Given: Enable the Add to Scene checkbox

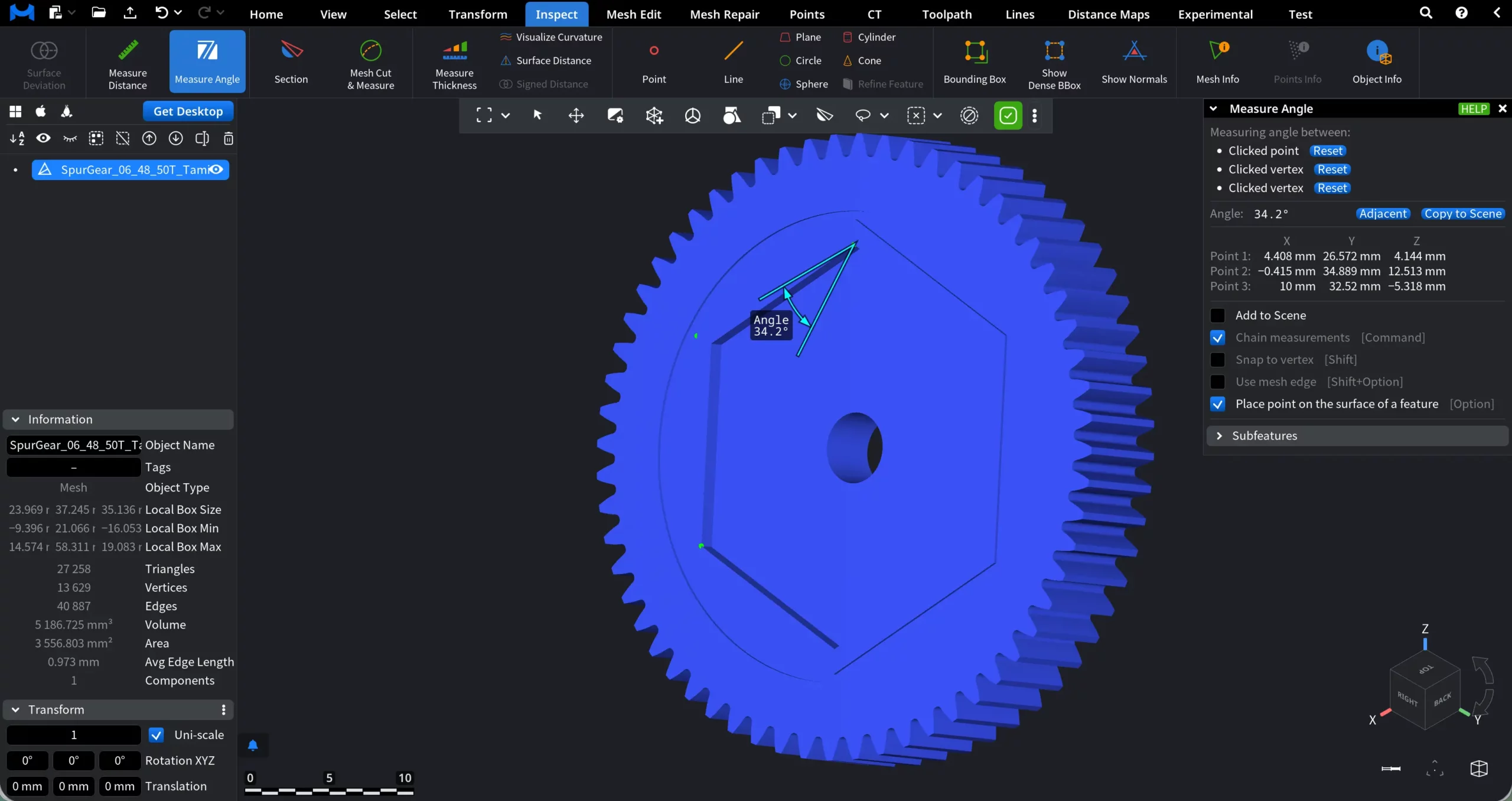Looking at the screenshot, I should [1217, 315].
